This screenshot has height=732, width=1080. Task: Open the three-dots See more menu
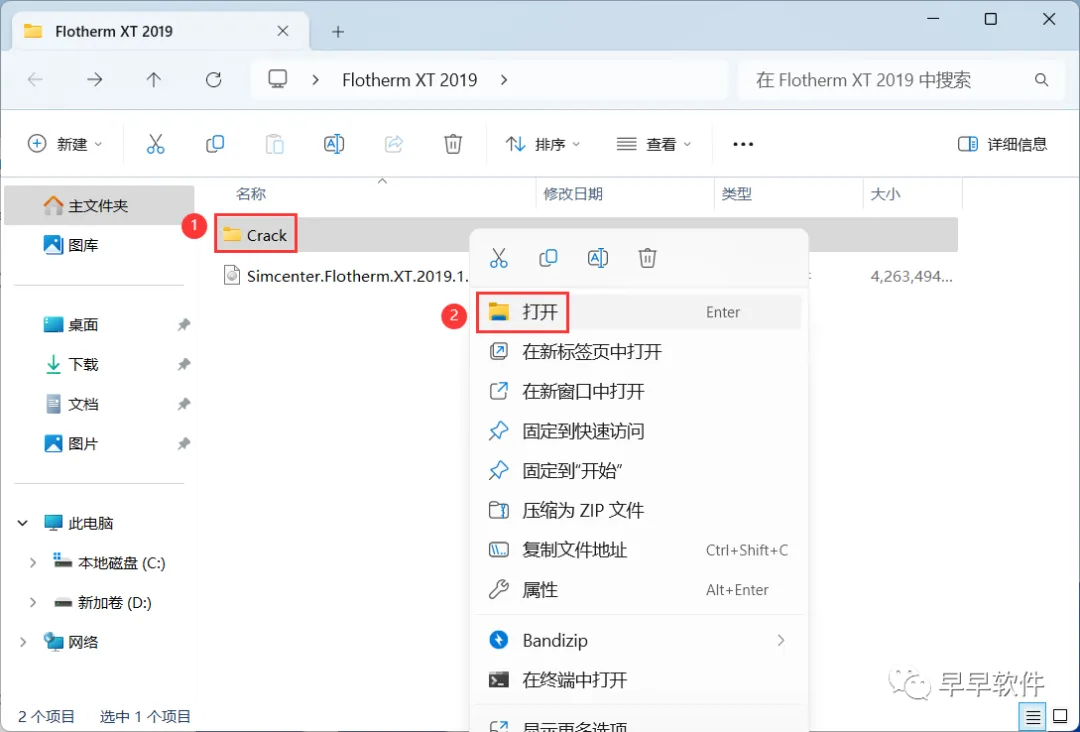click(x=743, y=144)
